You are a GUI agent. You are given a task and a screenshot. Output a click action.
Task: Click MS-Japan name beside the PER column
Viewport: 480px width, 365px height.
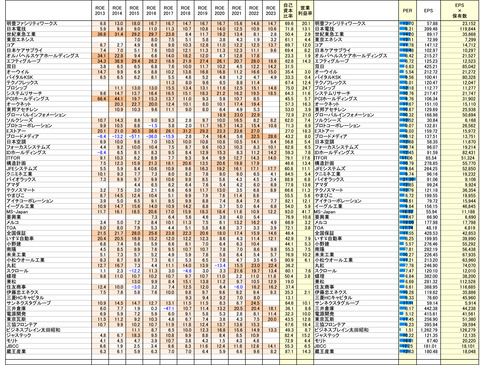[325, 212]
